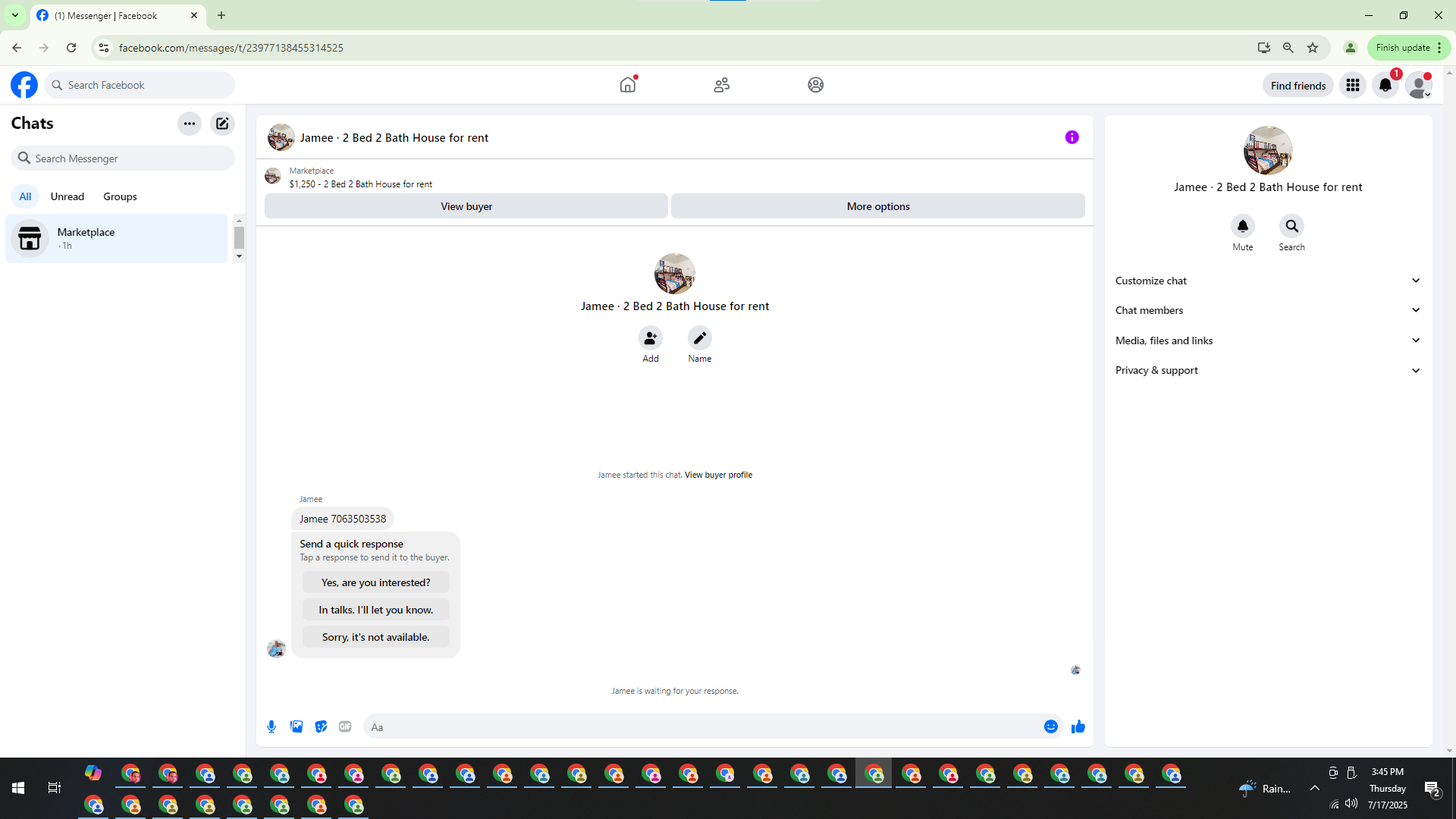Click the View buyer button
The image size is (1456, 819).
click(466, 206)
